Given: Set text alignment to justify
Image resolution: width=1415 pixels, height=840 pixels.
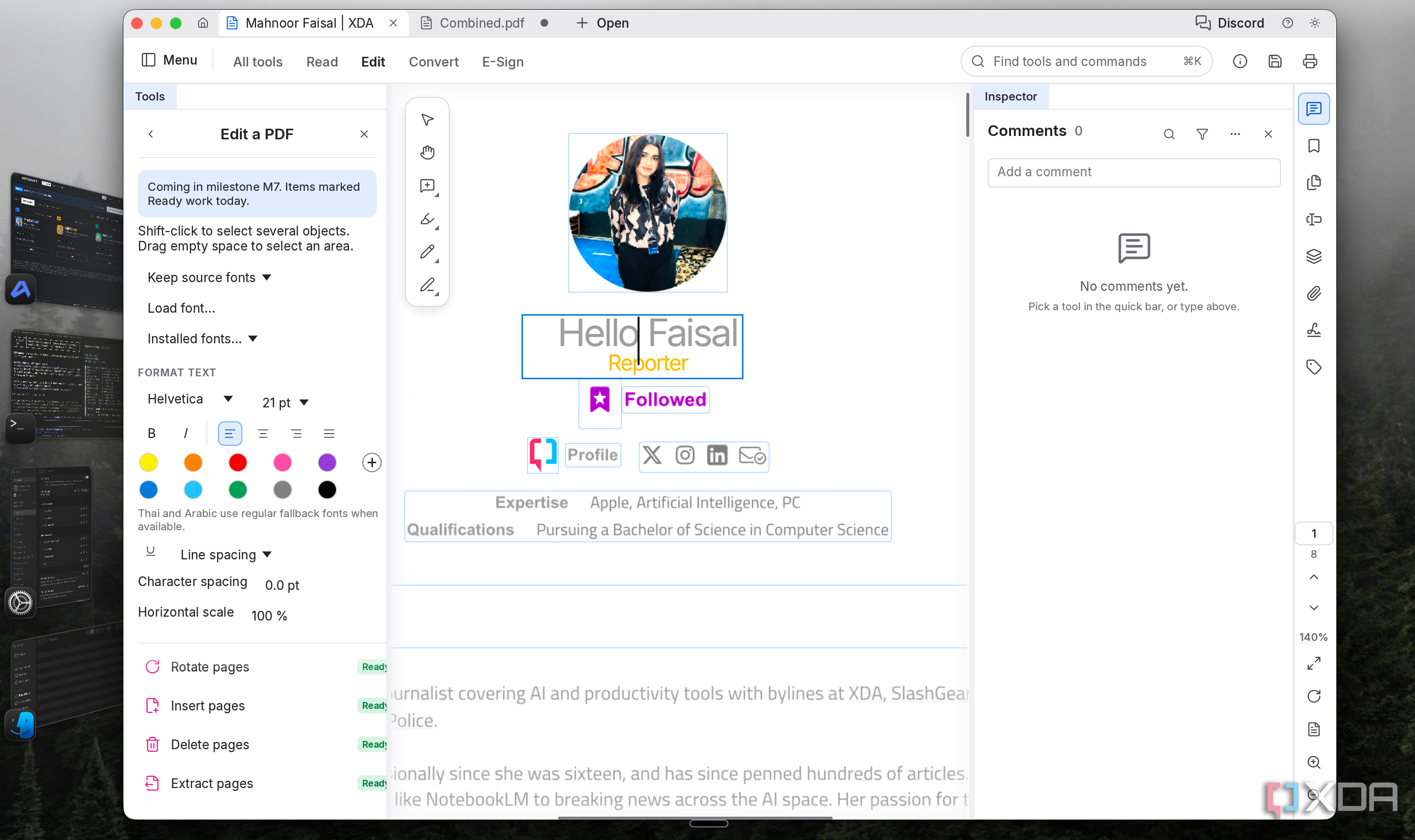Looking at the screenshot, I should [x=329, y=434].
